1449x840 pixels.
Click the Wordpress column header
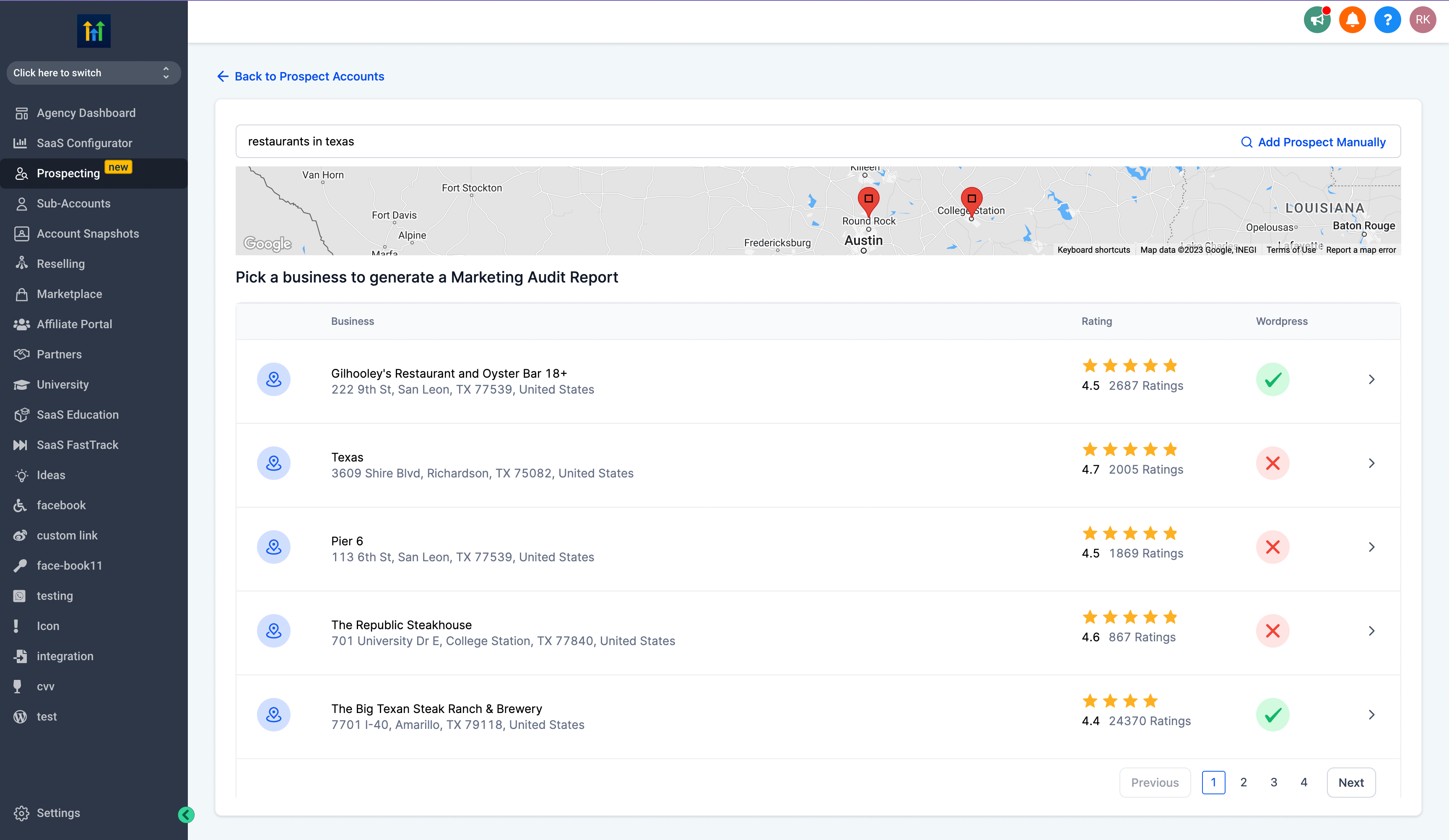(x=1282, y=321)
